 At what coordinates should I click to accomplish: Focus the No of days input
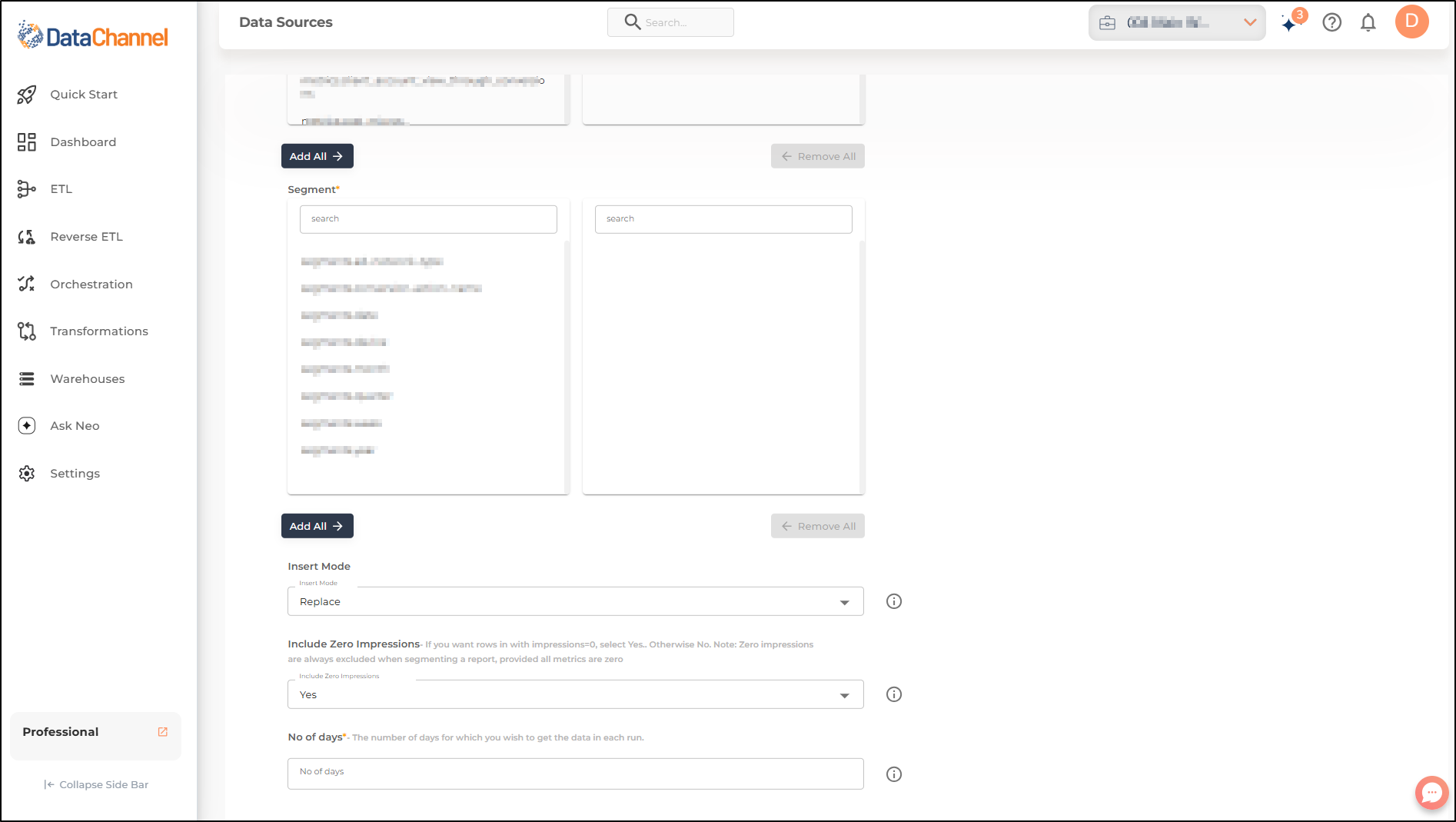[x=576, y=774]
